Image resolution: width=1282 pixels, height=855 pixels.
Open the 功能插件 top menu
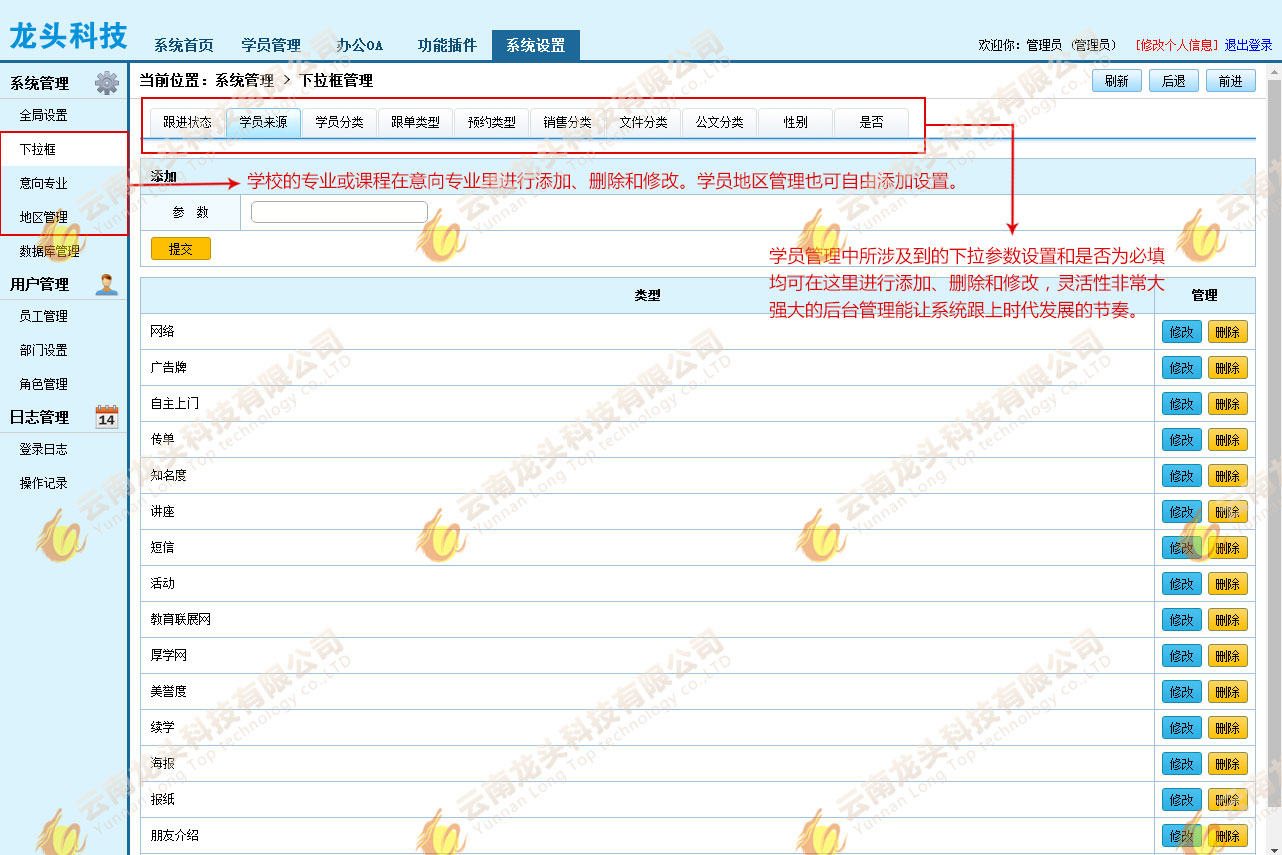(447, 46)
